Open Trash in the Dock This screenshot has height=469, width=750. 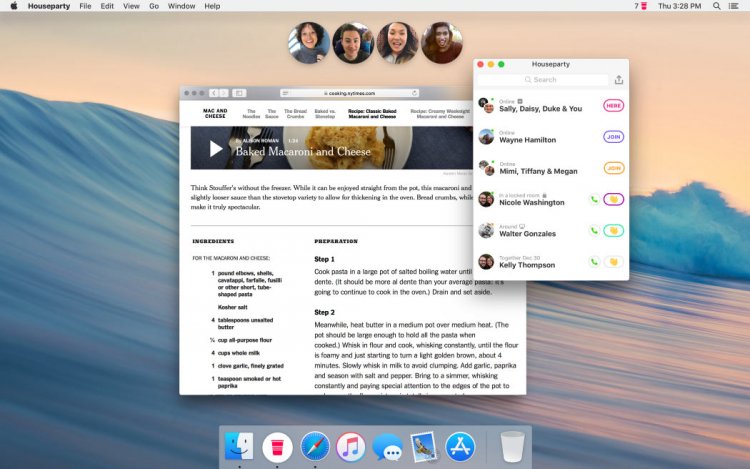click(512, 447)
